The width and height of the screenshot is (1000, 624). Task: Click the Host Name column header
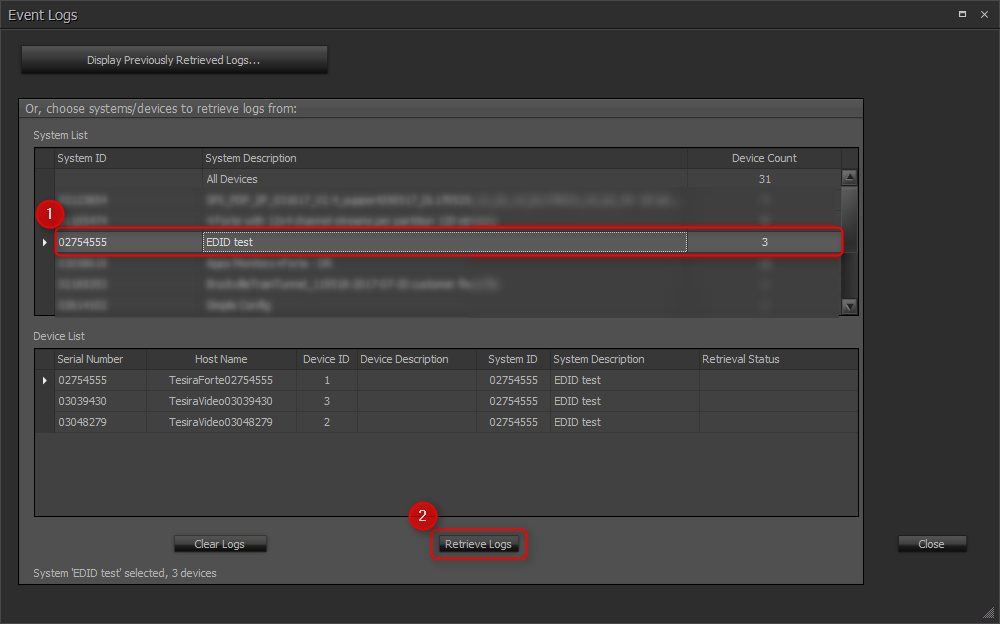coord(221,359)
